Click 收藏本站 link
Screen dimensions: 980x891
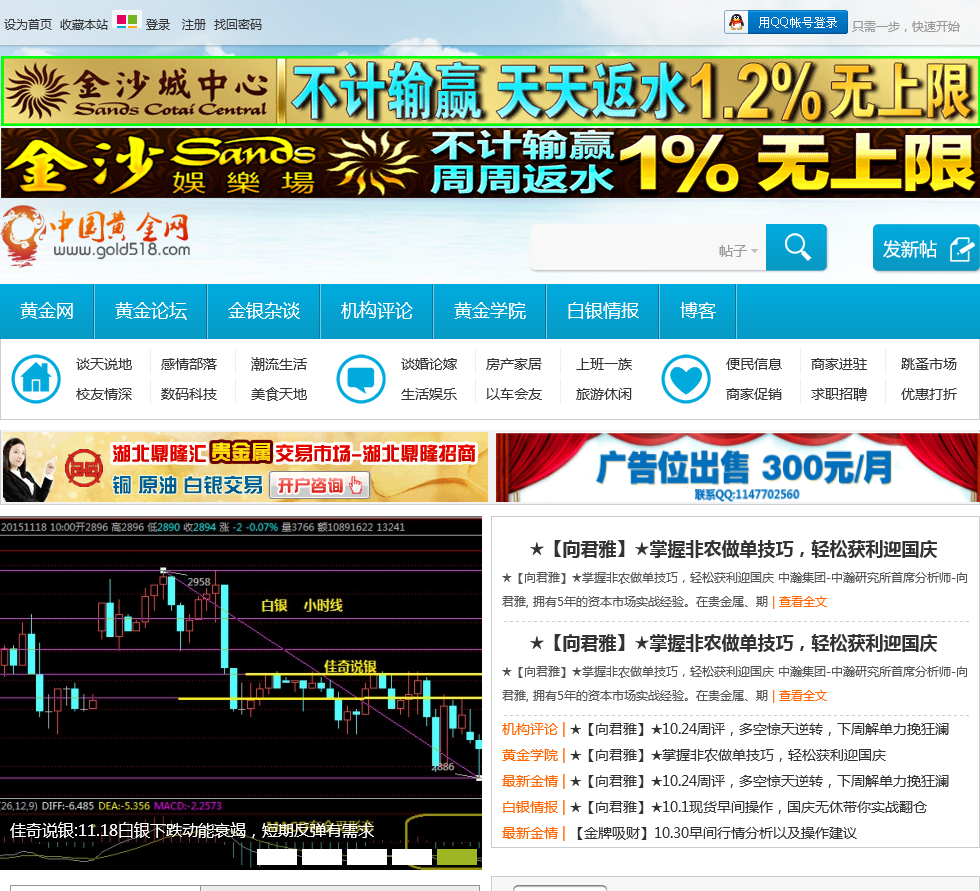(x=84, y=25)
